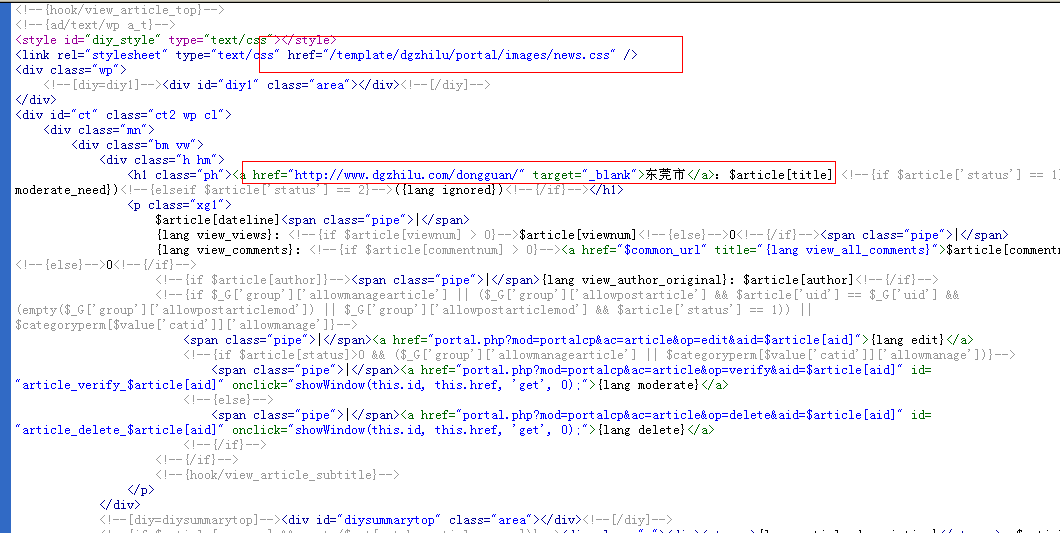Click the div class="wp" opening tag
Viewport: 1060px width, 533px height.
pos(71,70)
